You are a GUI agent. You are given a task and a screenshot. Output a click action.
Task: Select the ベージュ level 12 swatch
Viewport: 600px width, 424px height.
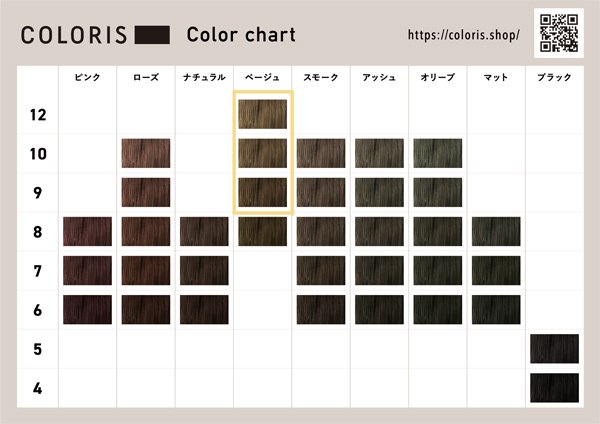(x=262, y=114)
